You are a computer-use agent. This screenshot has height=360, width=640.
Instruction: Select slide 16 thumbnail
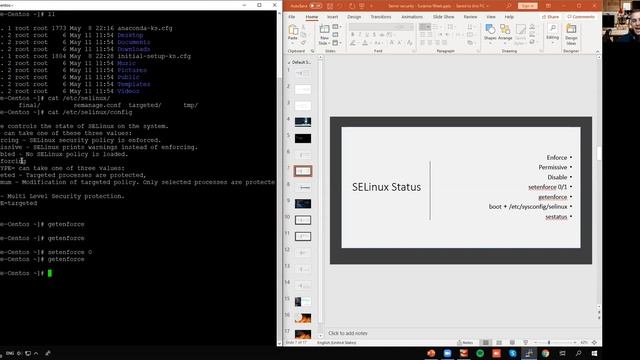point(303,318)
